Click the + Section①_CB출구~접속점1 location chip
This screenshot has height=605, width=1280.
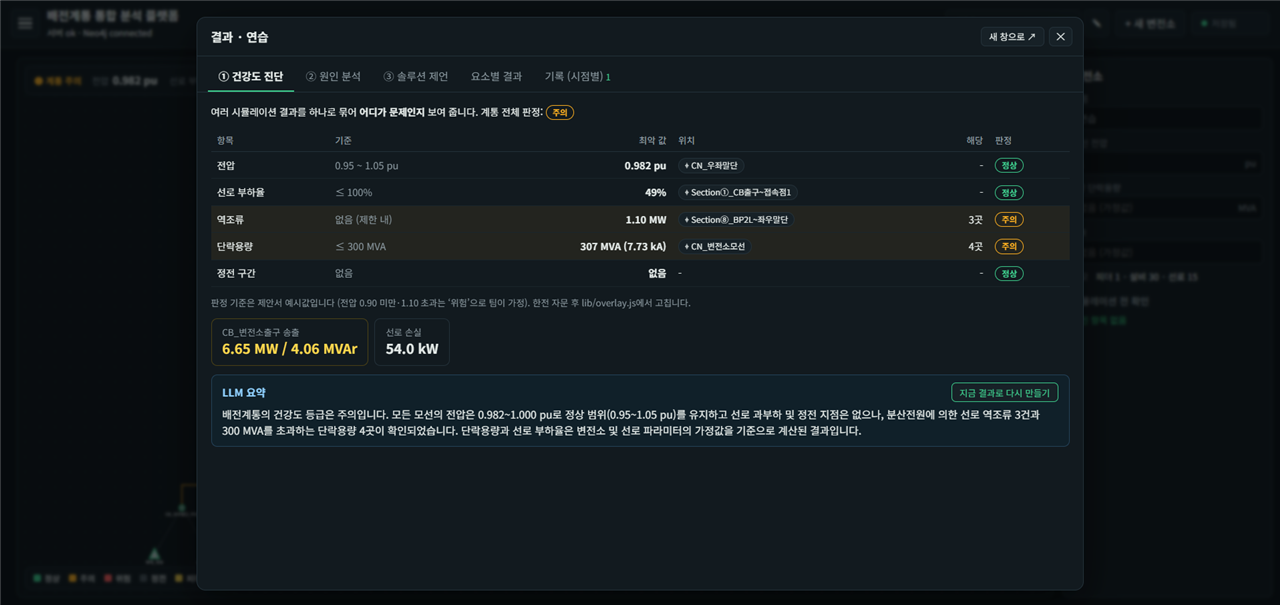(738, 193)
